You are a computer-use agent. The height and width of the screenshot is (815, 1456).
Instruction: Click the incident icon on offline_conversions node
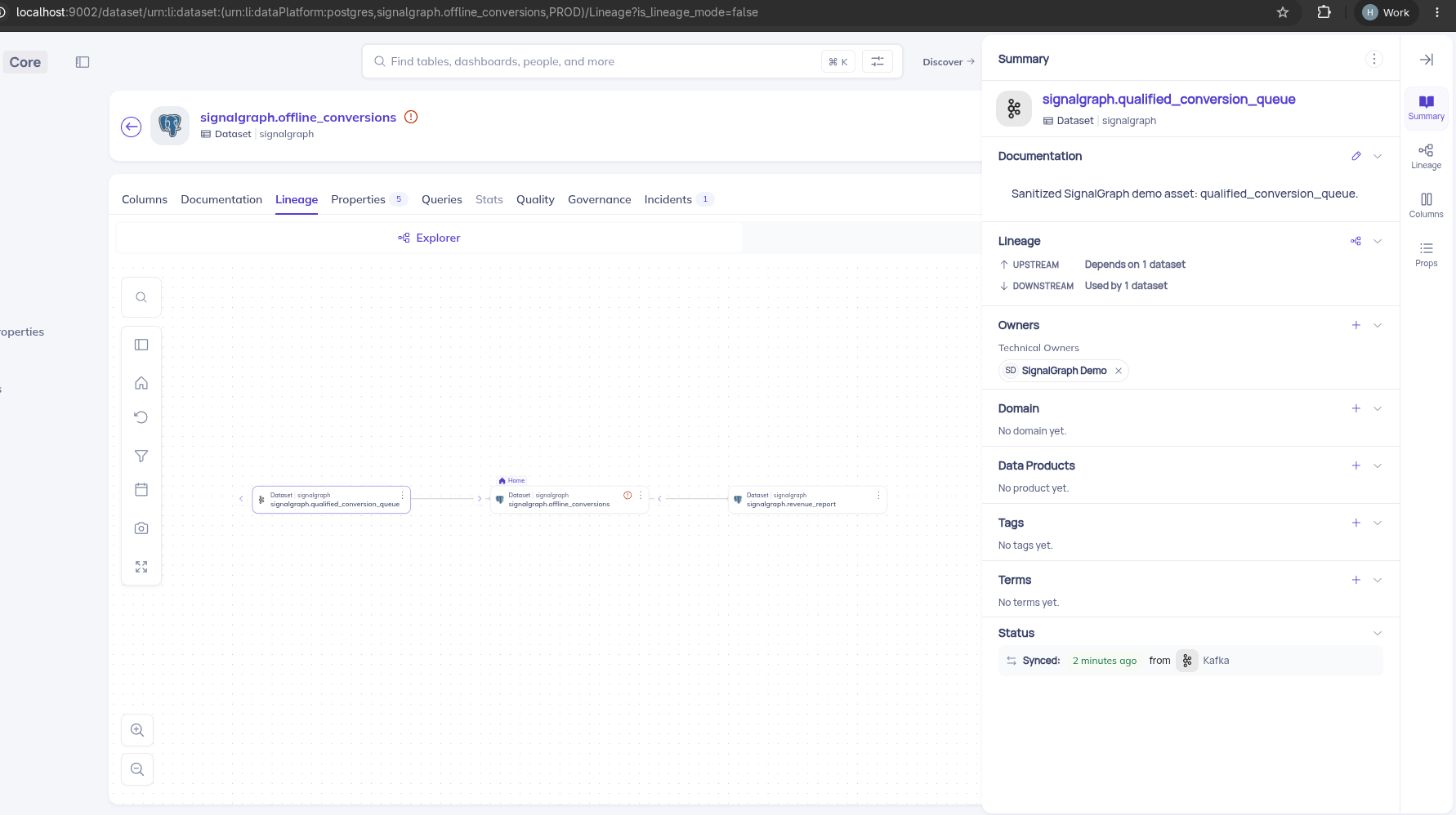[628, 496]
